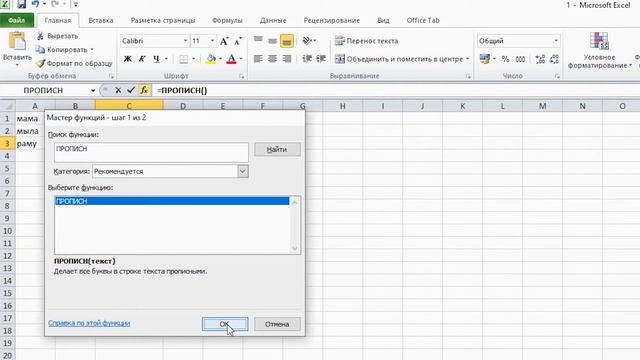The image size is (640, 360).
Task: Click the Save icon in quick access toolbar
Action: click(x=21, y=4)
